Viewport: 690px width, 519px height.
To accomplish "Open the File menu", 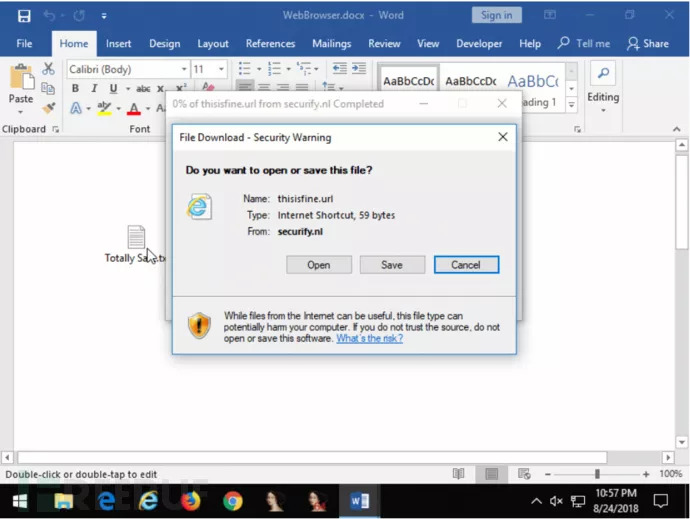I will [x=24, y=44].
